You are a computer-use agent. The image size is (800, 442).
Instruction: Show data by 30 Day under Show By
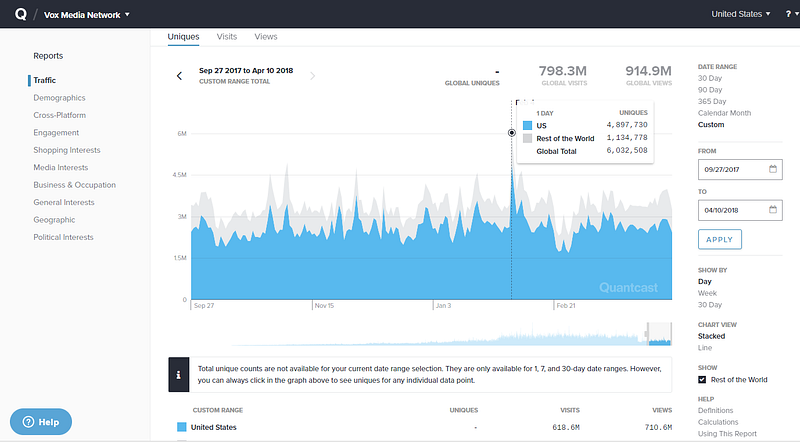710,305
